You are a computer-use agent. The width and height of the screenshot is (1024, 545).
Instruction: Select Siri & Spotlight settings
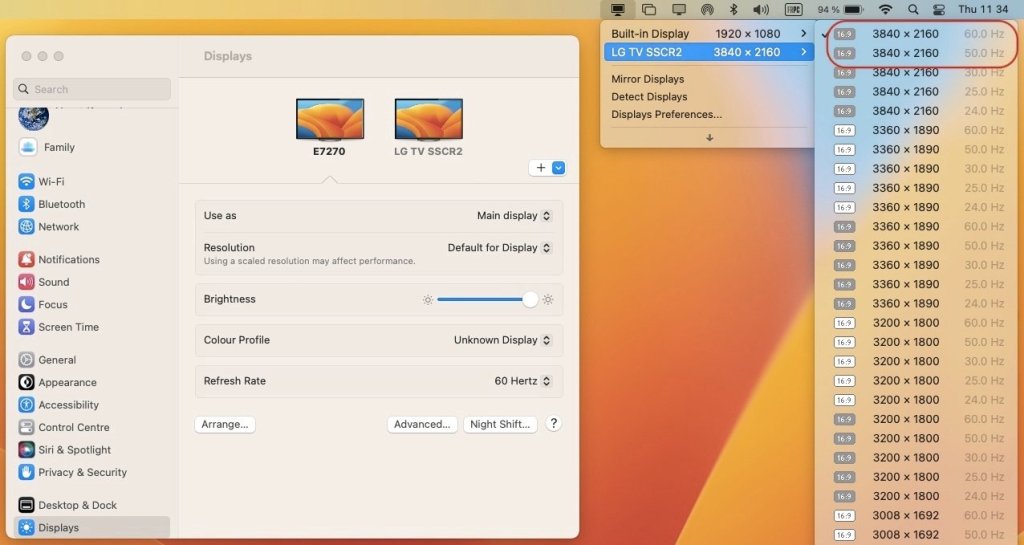tap(74, 450)
